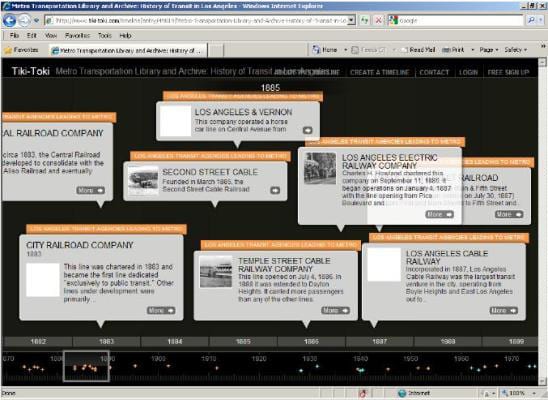The width and height of the screenshot is (548, 400).
Task: Click the Los Angeles Cable Railway title
Action: tap(447, 257)
